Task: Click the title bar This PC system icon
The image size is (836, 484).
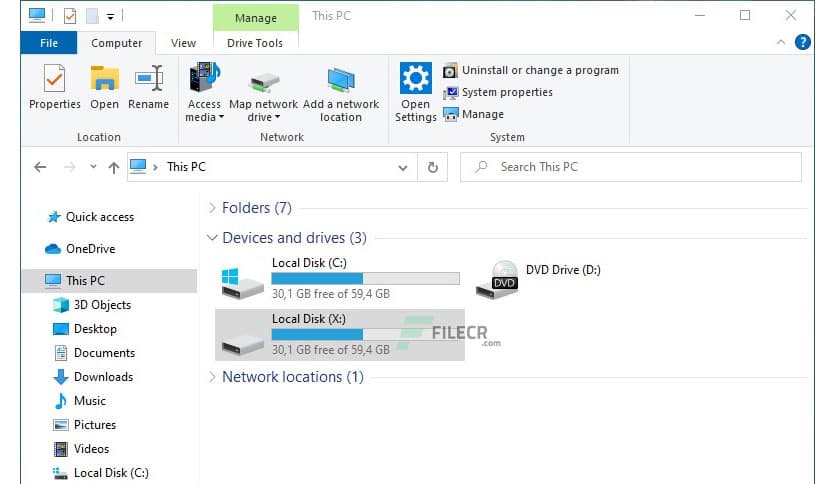Action: [x=37, y=15]
